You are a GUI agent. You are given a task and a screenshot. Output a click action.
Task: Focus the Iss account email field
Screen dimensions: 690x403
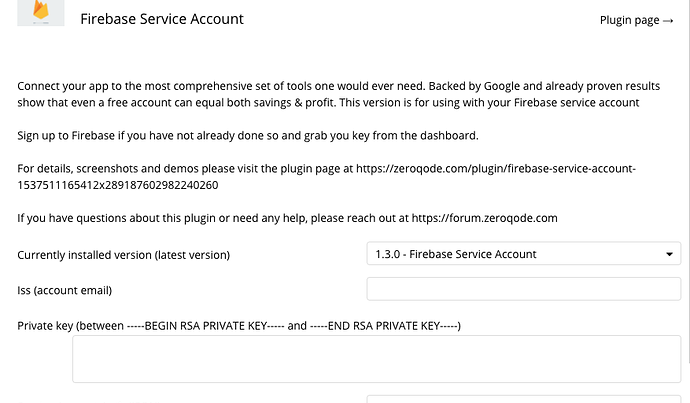click(x=524, y=289)
